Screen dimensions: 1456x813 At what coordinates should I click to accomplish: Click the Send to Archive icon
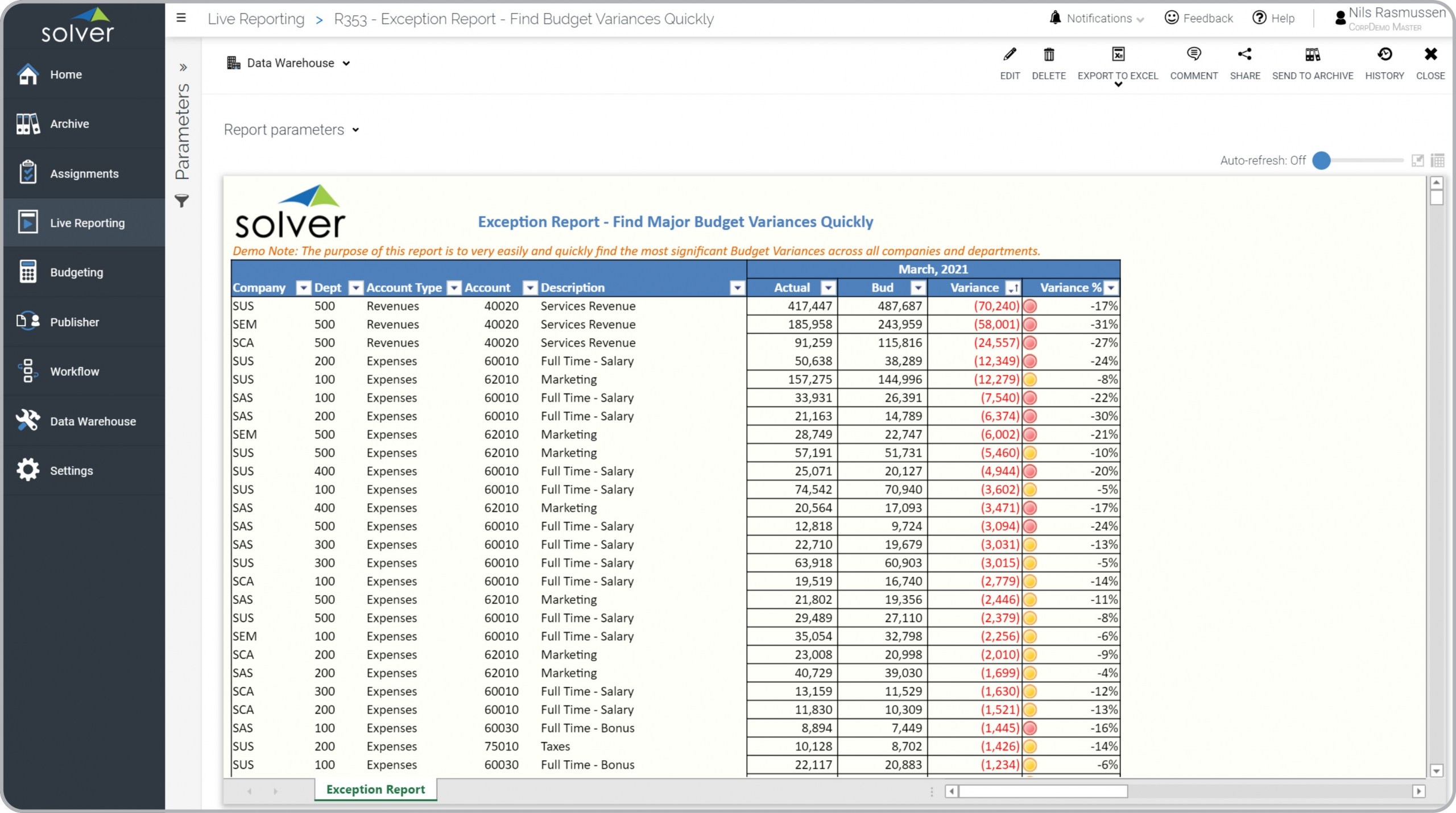point(1312,55)
